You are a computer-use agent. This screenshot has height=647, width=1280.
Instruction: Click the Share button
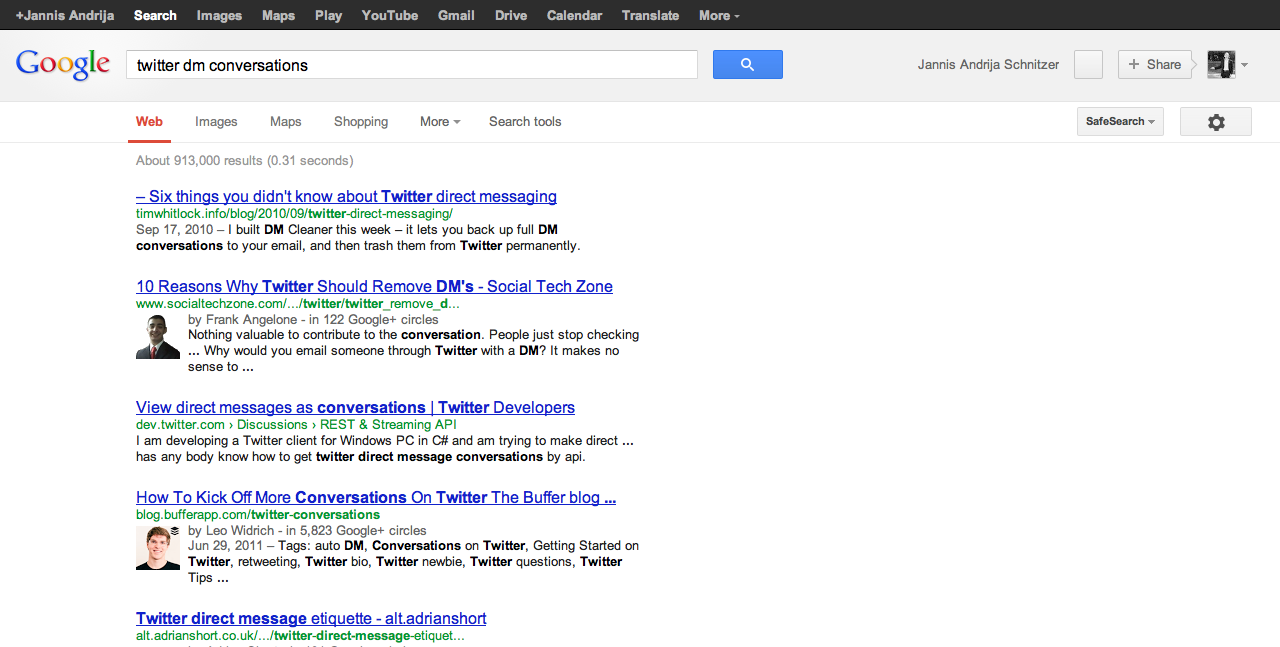1155,65
